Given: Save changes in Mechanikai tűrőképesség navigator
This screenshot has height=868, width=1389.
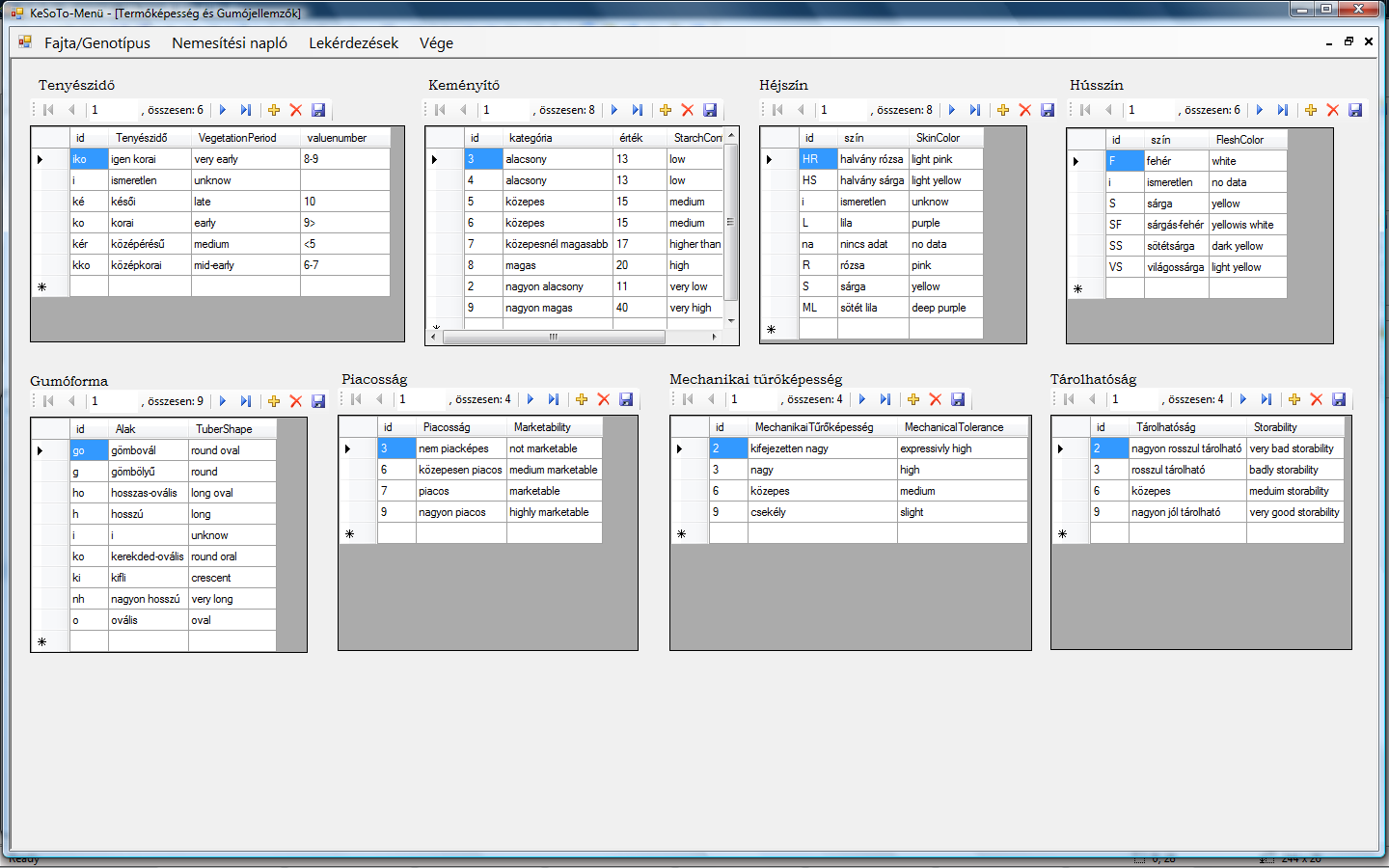Looking at the screenshot, I should point(958,399).
